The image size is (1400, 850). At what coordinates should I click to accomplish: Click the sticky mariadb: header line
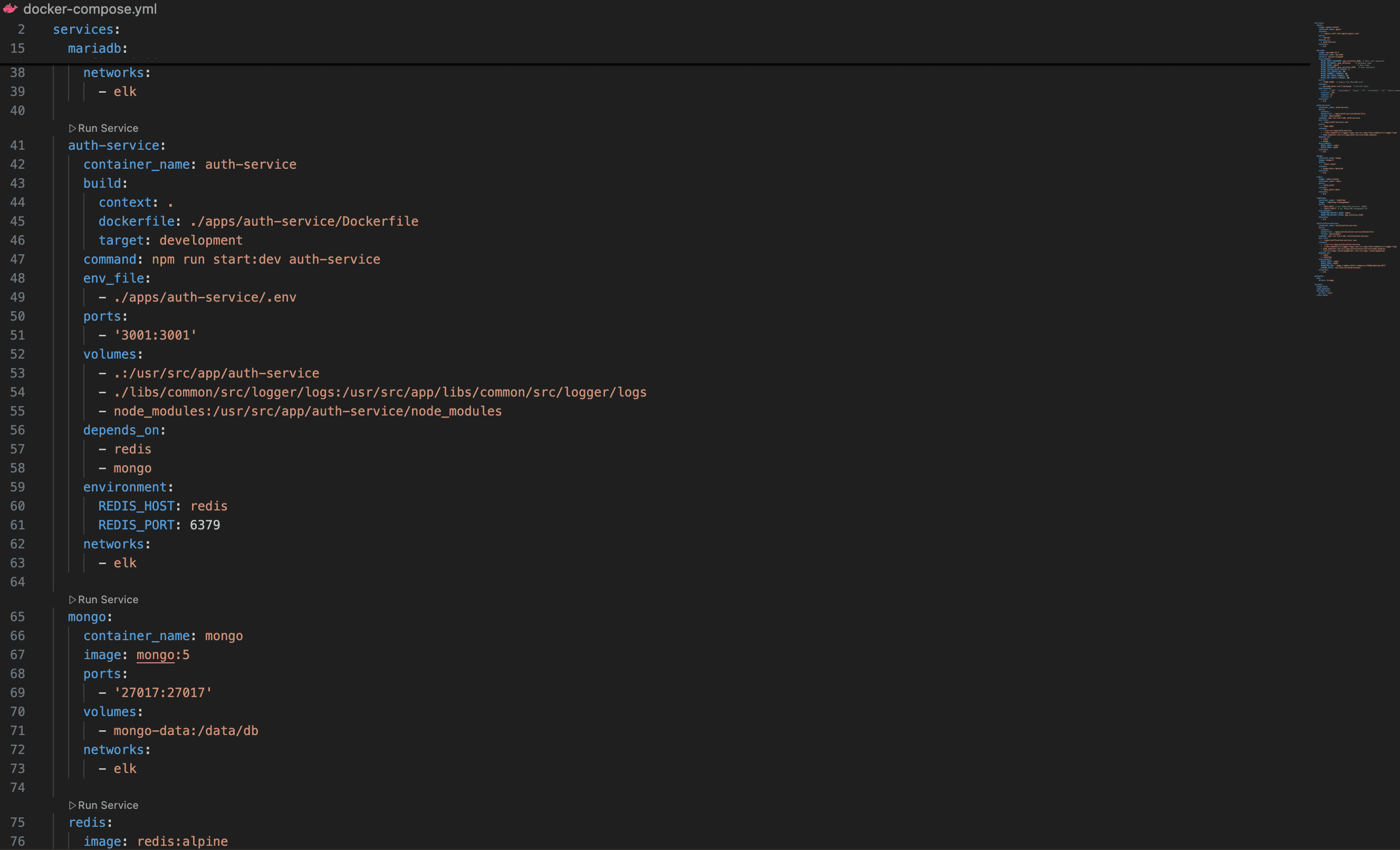pyautogui.click(x=98, y=49)
